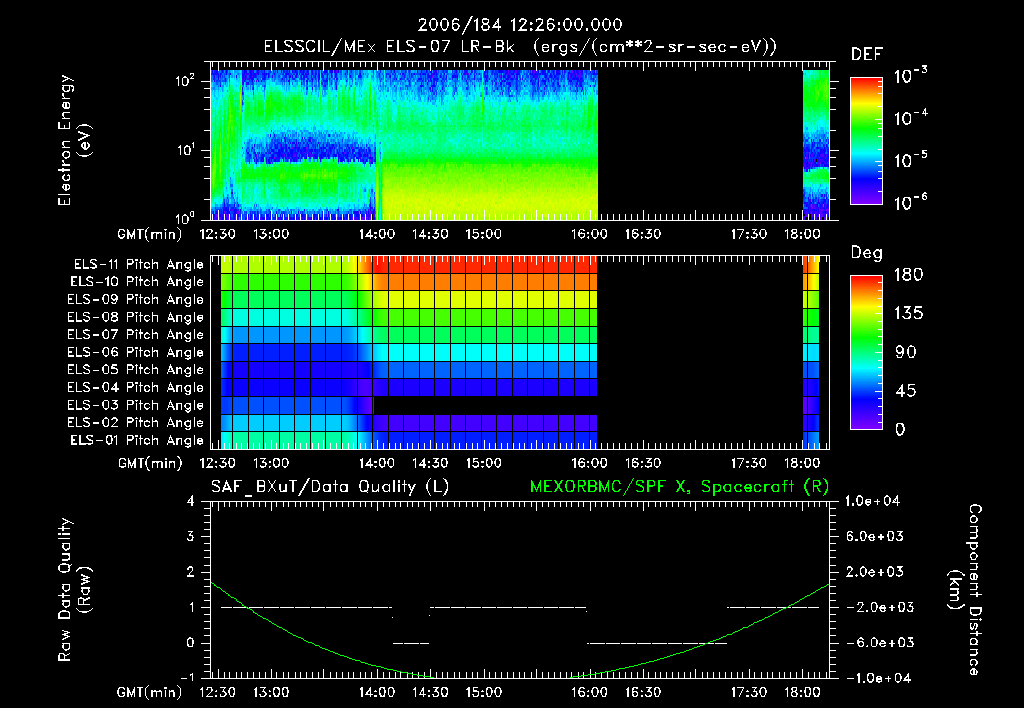Image resolution: width=1024 pixels, height=708 pixels.
Task: Click the "ELS-05 Pitch Angle" row label
Action: [x=135, y=370]
